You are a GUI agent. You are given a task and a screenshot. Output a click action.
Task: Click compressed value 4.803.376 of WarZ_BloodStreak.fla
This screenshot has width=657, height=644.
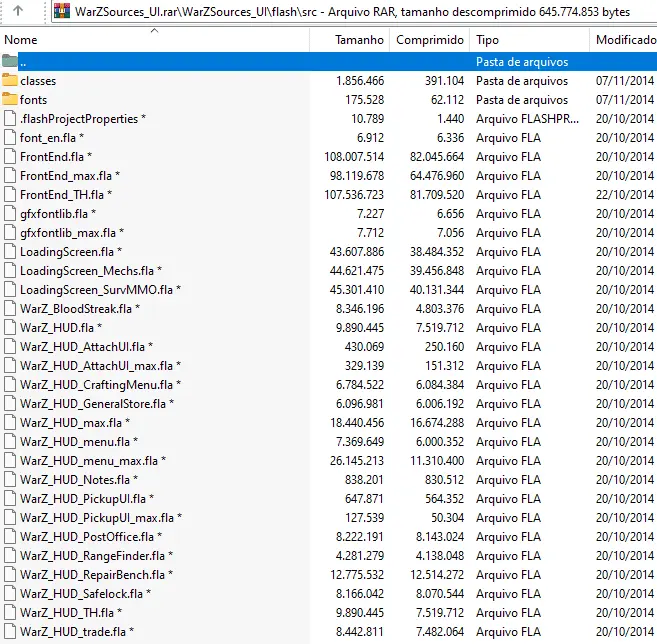click(x=440, y=308)
